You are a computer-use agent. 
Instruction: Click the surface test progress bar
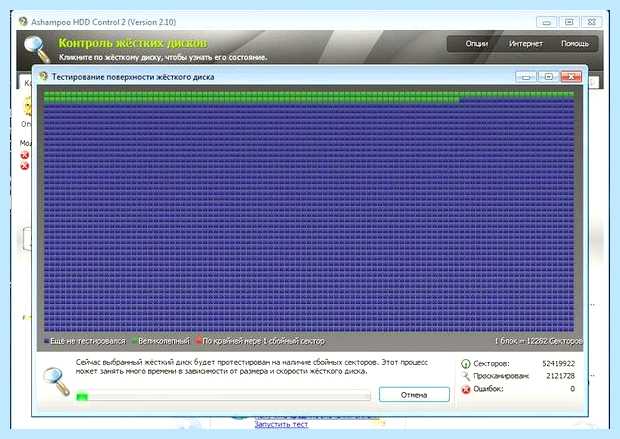pos(223,396)
